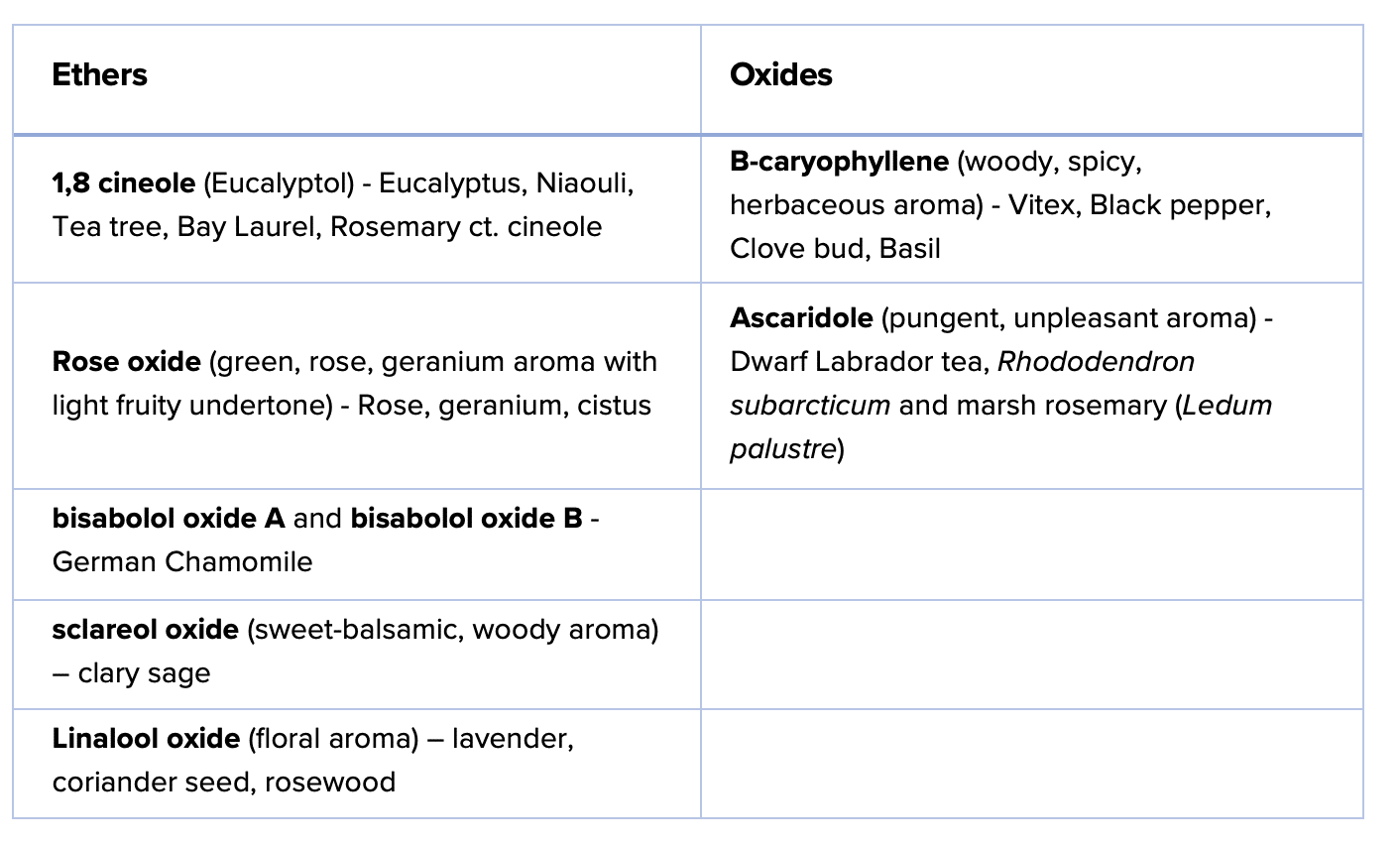This screenshot has width=1400, height=845.
Task: Click the sclareol oxide term
Action: click(x=145, y=629)
